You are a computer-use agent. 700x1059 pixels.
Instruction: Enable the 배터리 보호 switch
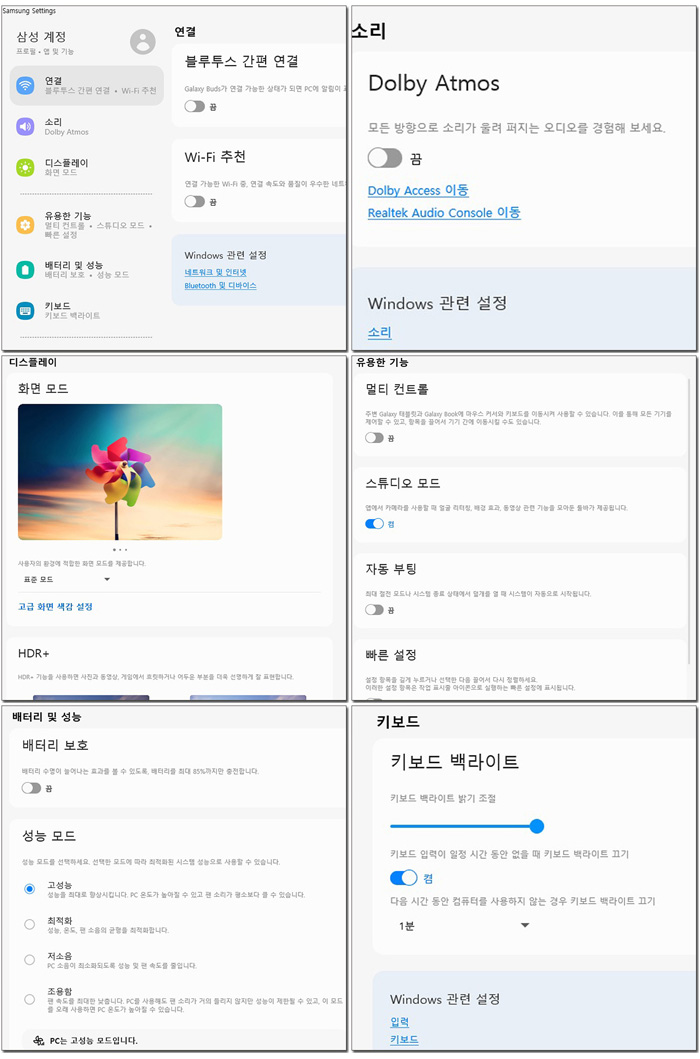(x=32, y=788)
